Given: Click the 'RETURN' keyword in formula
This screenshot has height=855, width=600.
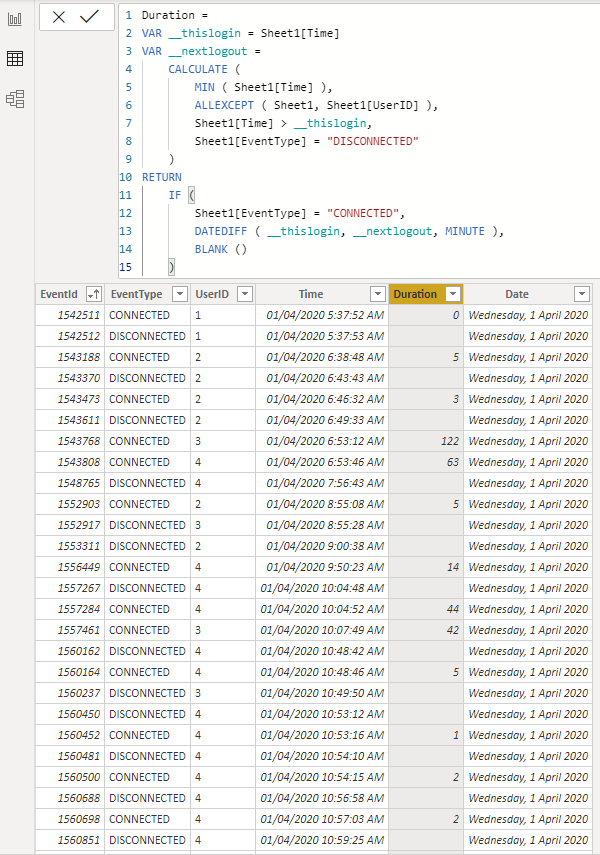Looking at the screenshot, I should coord(161,177).
